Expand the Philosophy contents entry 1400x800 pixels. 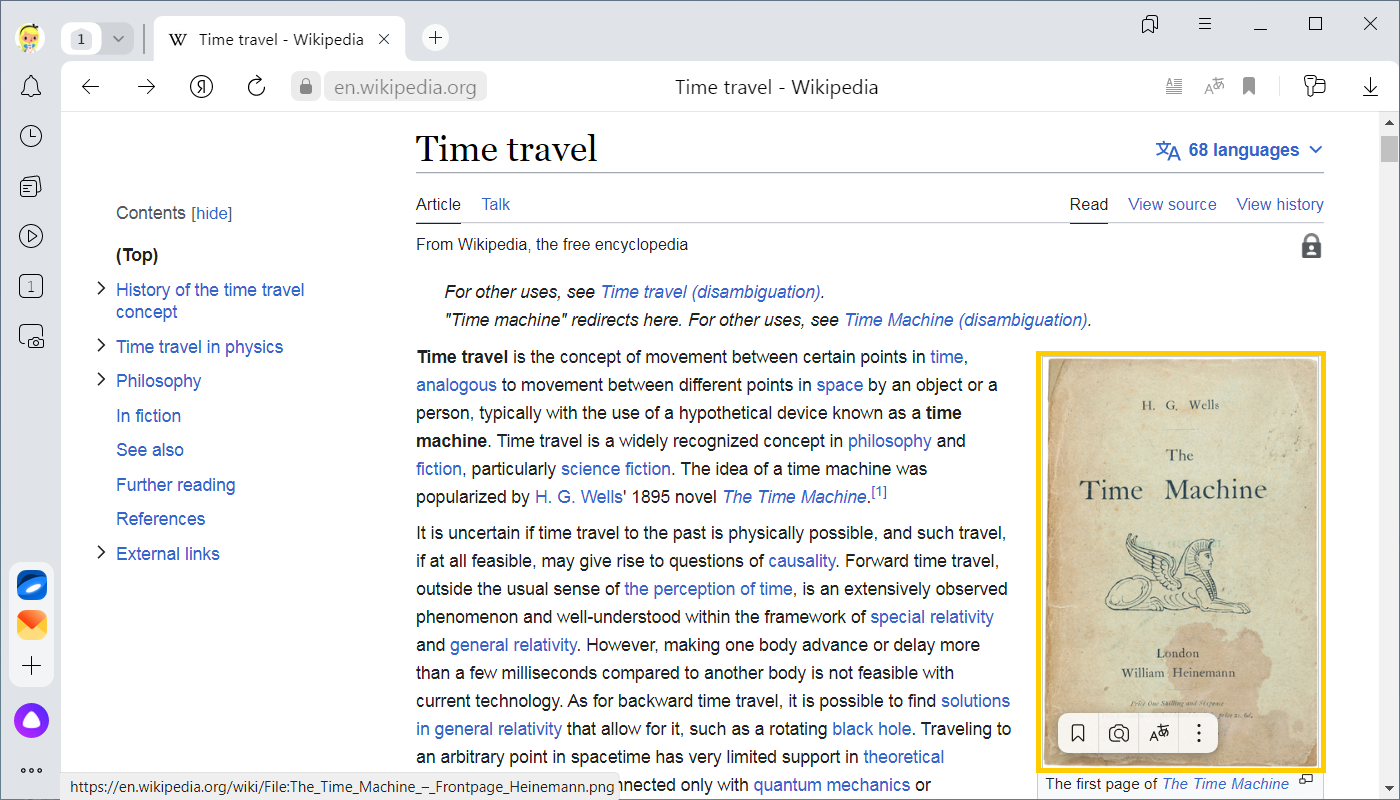click(x=100, y=380)
